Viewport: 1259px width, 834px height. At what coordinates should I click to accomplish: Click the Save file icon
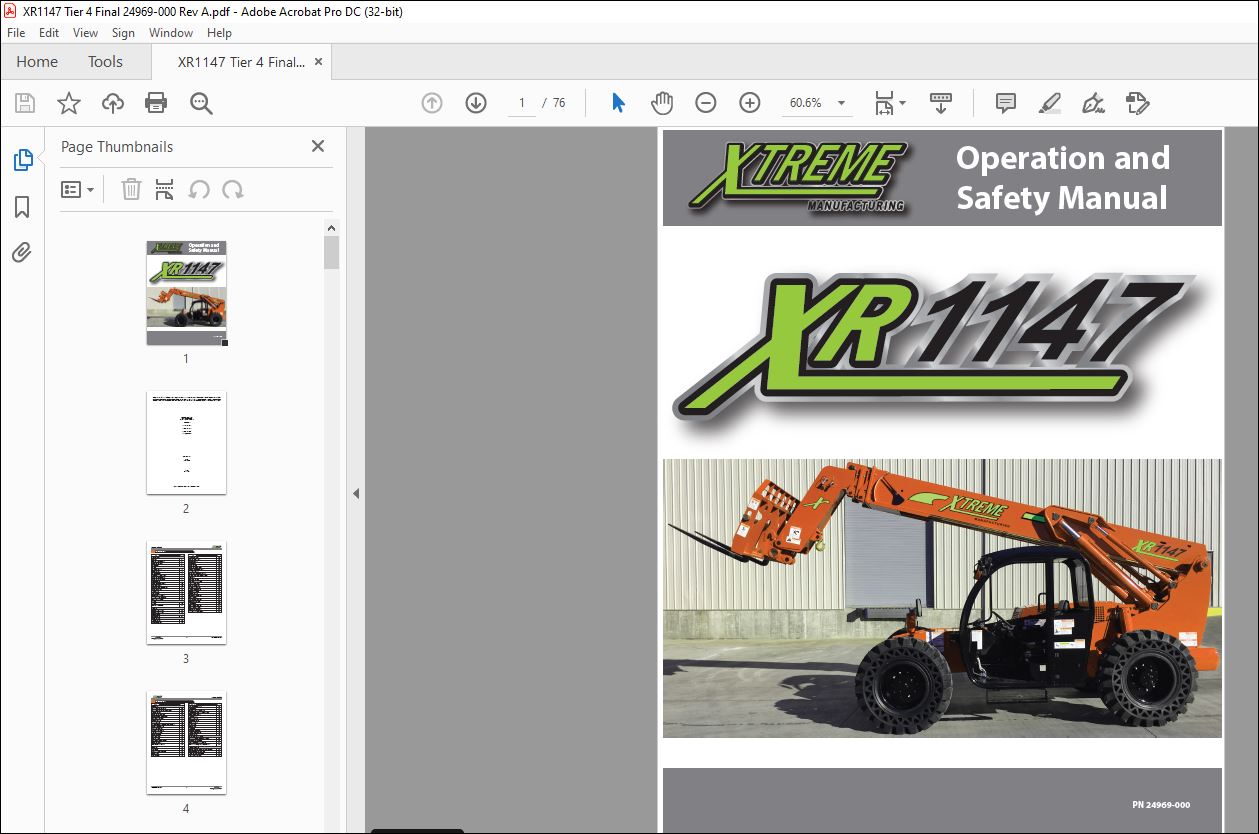(x=25, y=103)
